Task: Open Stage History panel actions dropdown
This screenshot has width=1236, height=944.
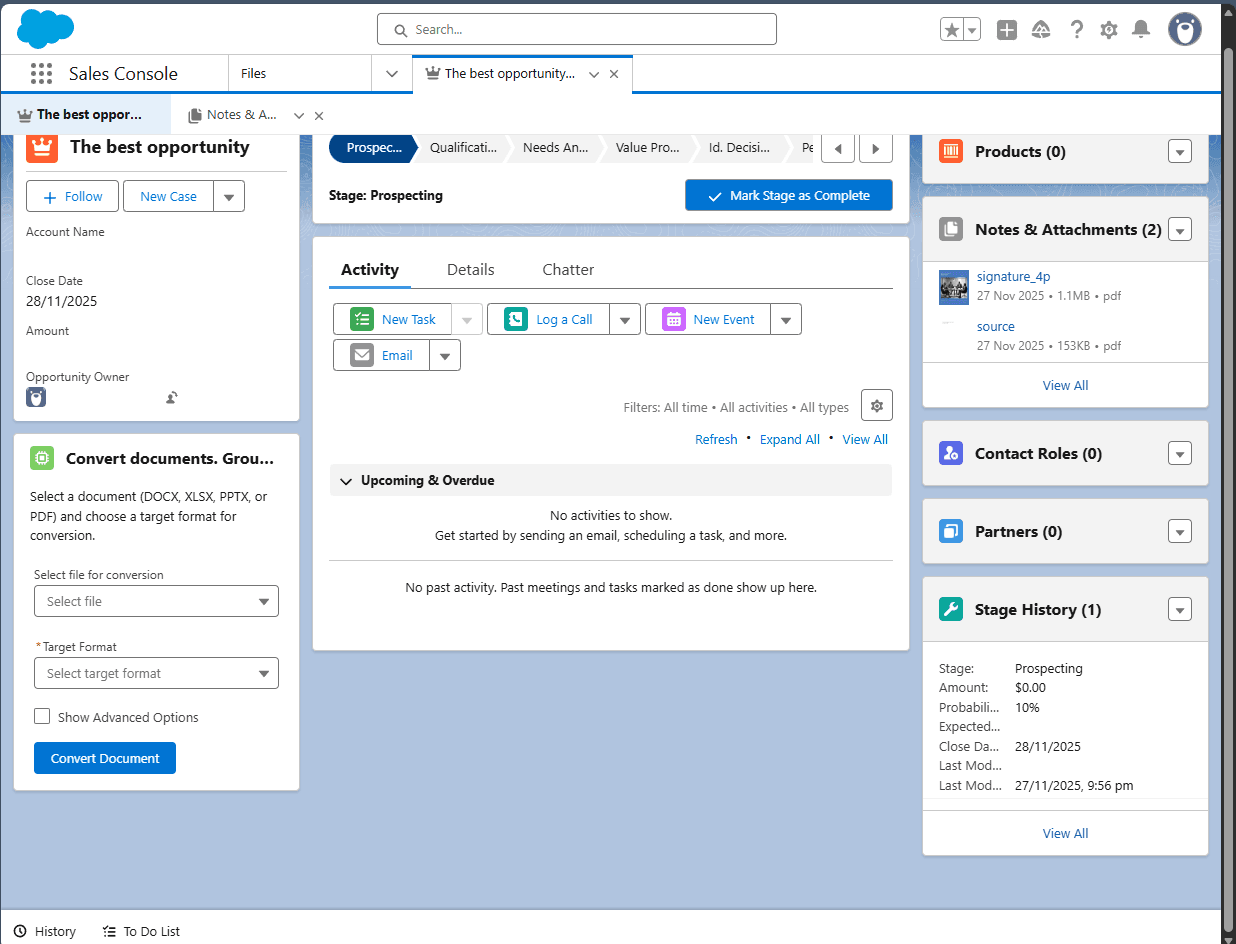Action: pyautogui.click(x=1180, y=610)
